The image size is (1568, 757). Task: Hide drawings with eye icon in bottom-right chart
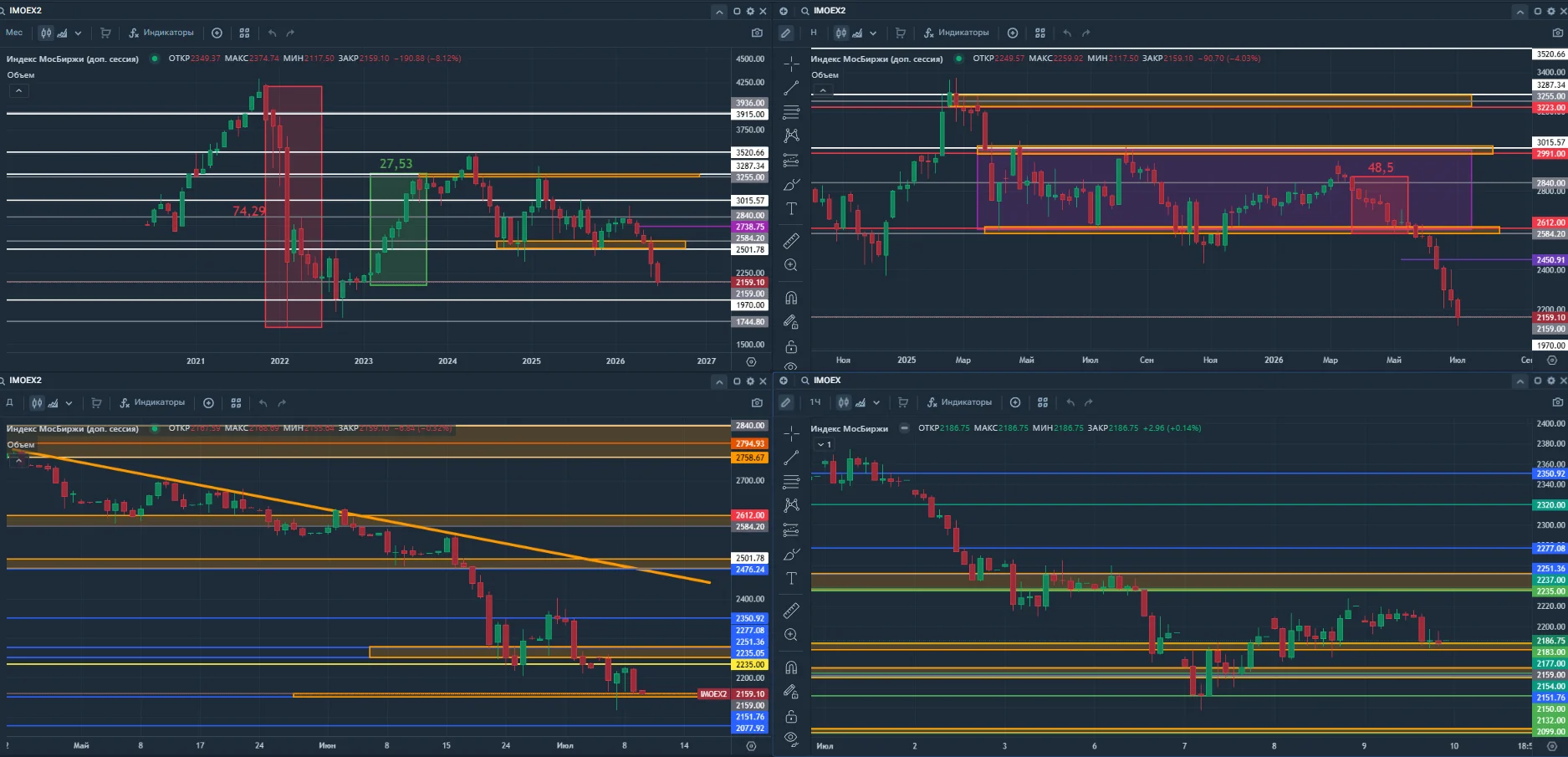pyautogui.click(x=791, y=738)
